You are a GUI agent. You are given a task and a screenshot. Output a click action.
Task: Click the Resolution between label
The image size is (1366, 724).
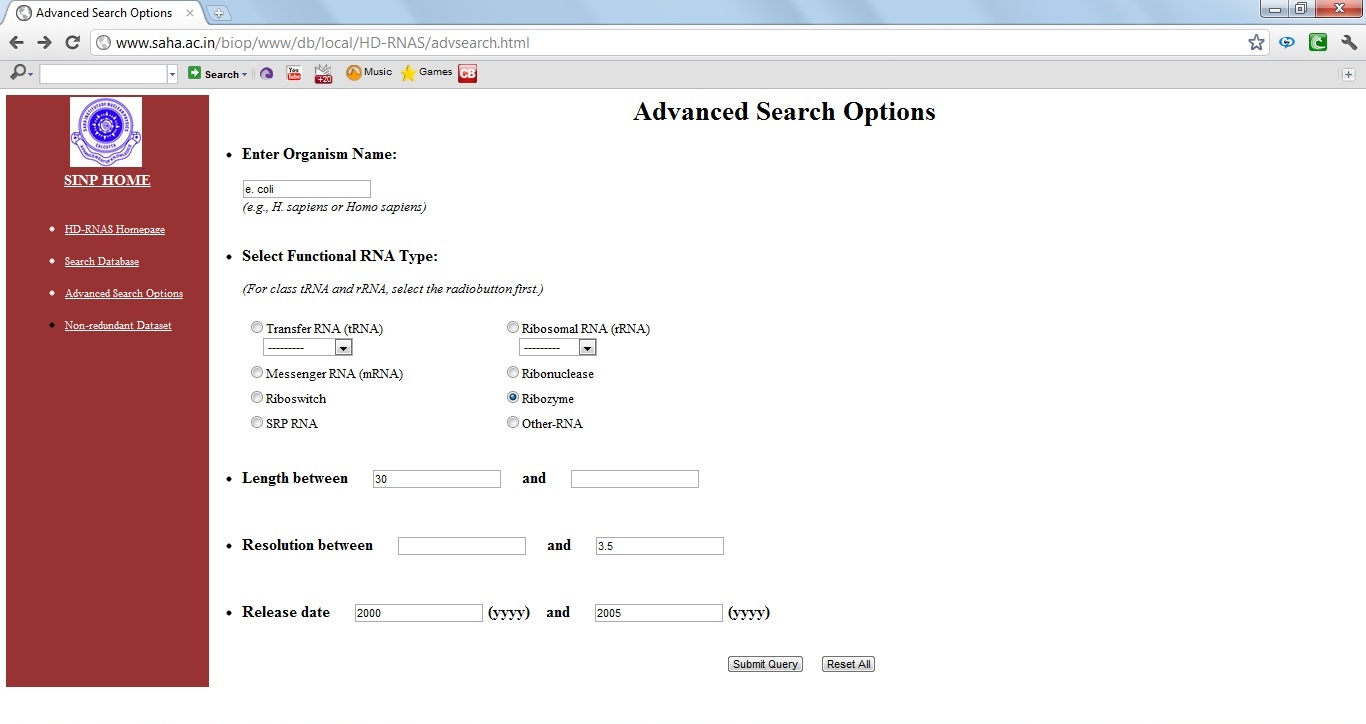(x=307, y=545)
